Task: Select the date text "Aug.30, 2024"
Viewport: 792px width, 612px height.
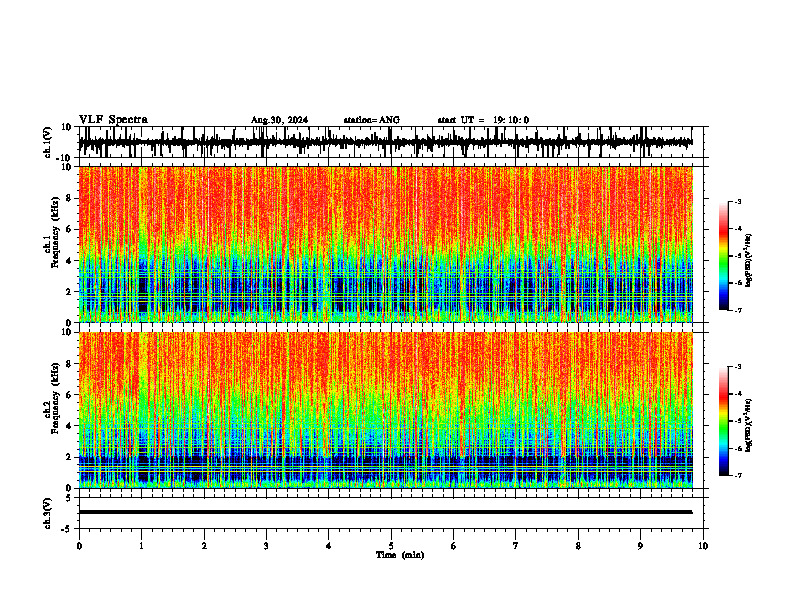Action: coord(279,120)
